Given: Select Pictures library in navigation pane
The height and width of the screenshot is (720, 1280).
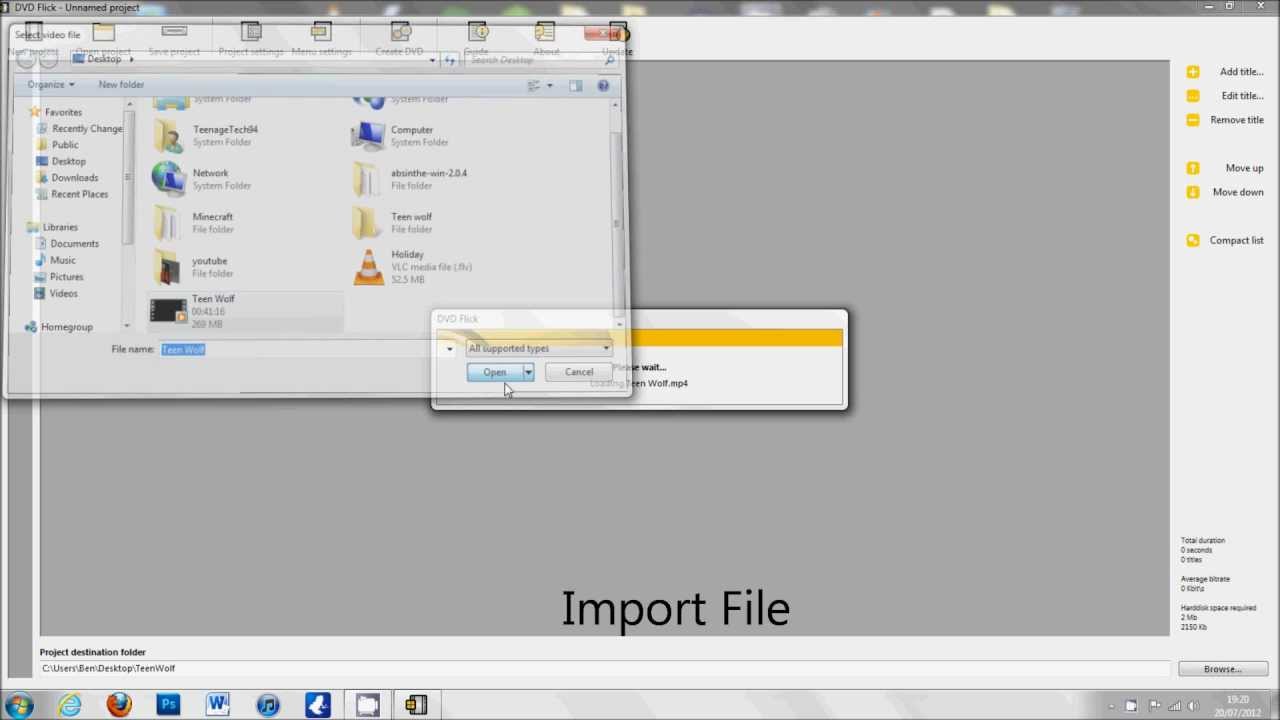Looking at the screenshot, I should 66,277.
